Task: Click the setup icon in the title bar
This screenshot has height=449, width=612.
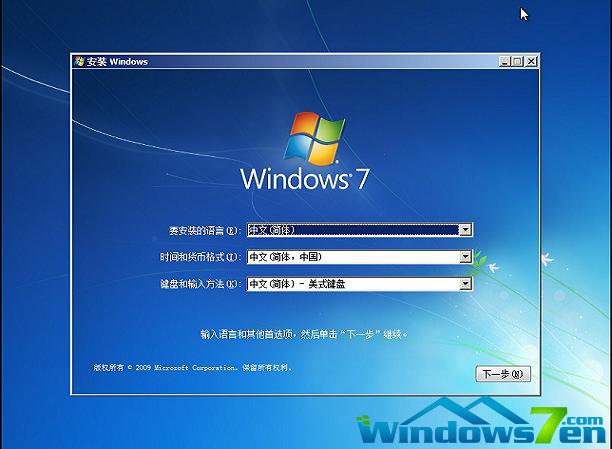Action: click(x=80, y=61)
